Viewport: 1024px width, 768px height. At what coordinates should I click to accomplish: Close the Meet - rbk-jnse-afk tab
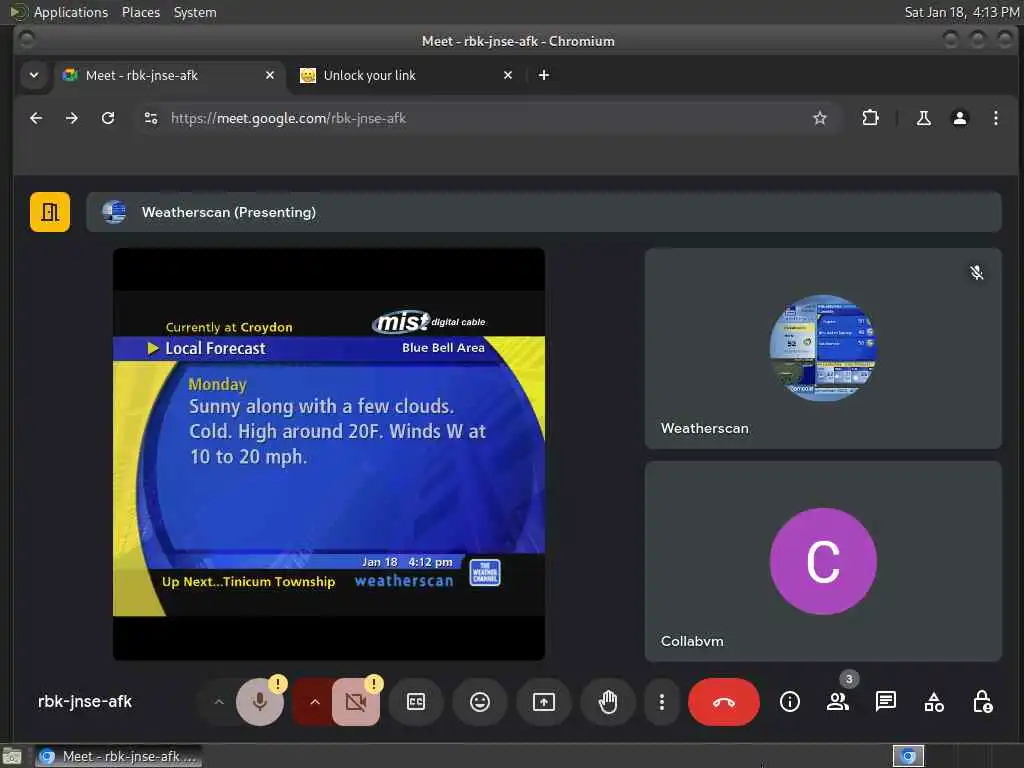tap(270, 75)
